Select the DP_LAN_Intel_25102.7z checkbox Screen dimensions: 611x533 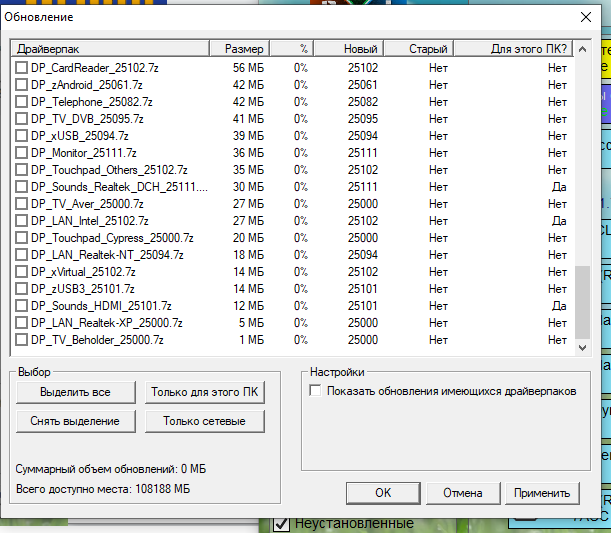pyautogui.click(x=22, y=220)
